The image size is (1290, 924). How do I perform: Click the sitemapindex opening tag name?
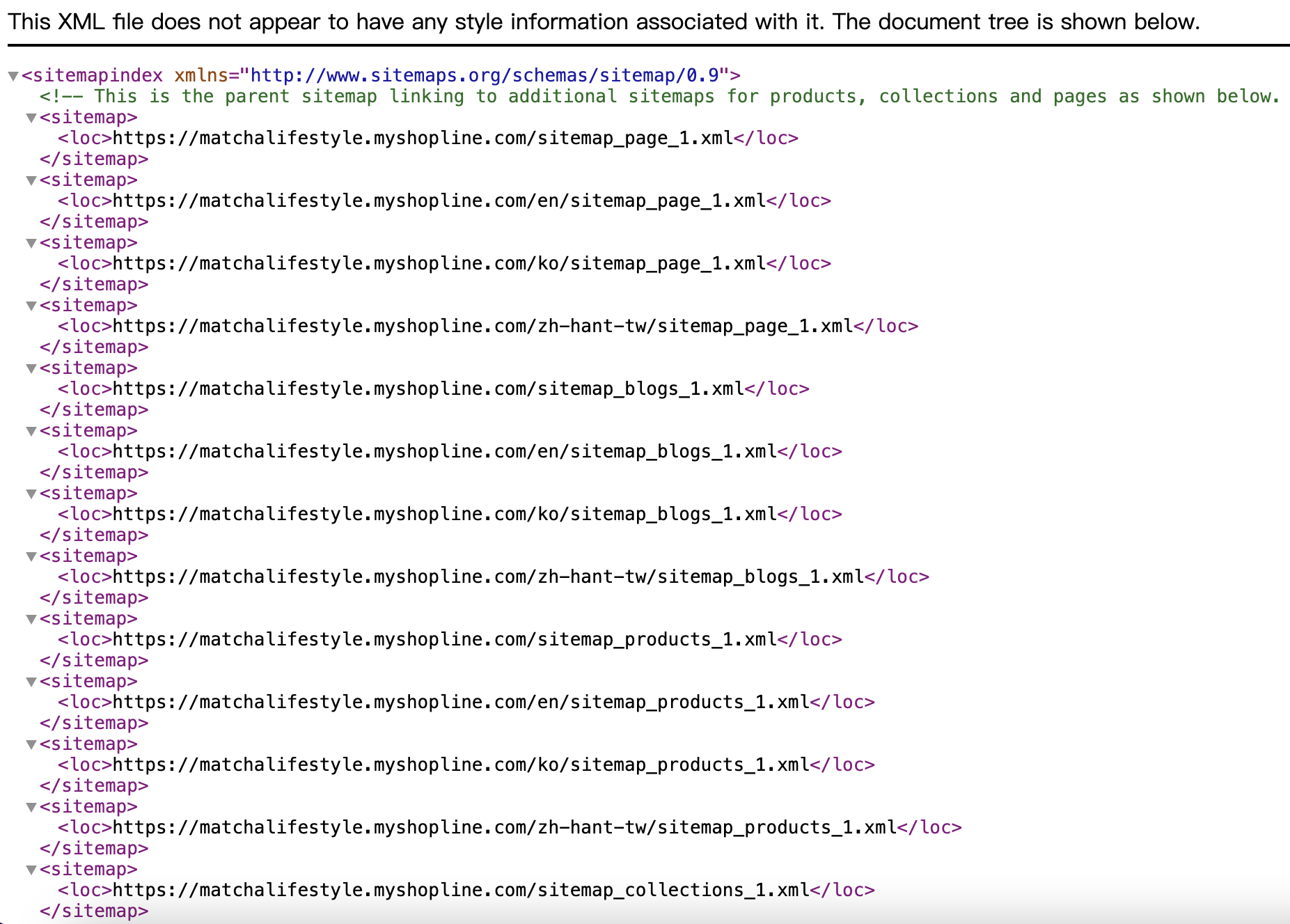click(97, 75)
